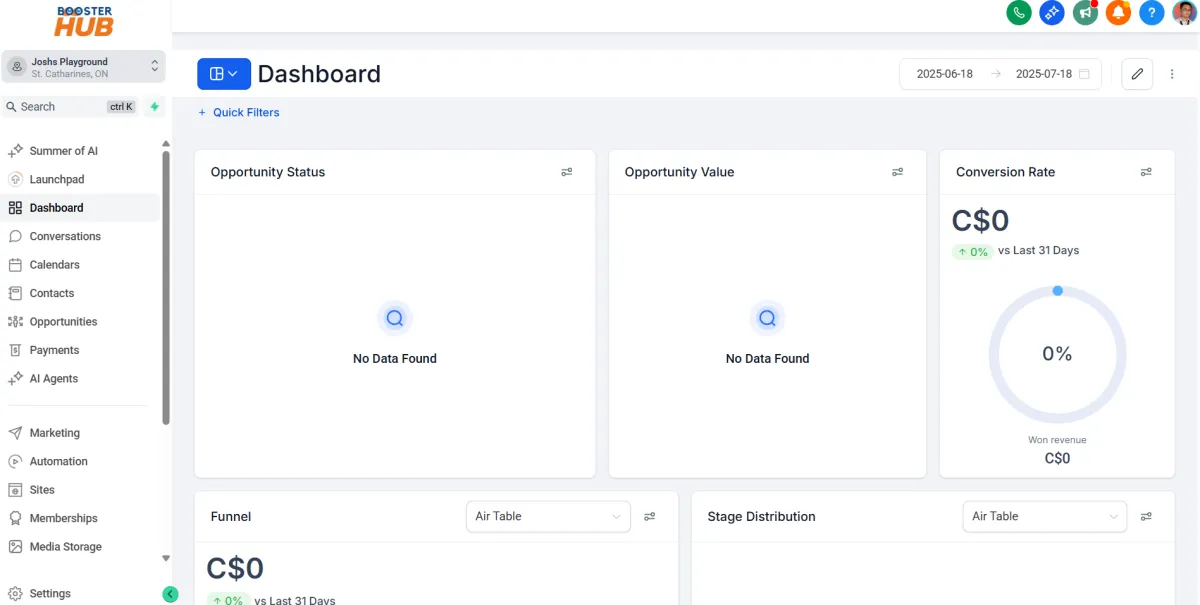Open the megaphone announcements icon

[x=1085, y=13]
